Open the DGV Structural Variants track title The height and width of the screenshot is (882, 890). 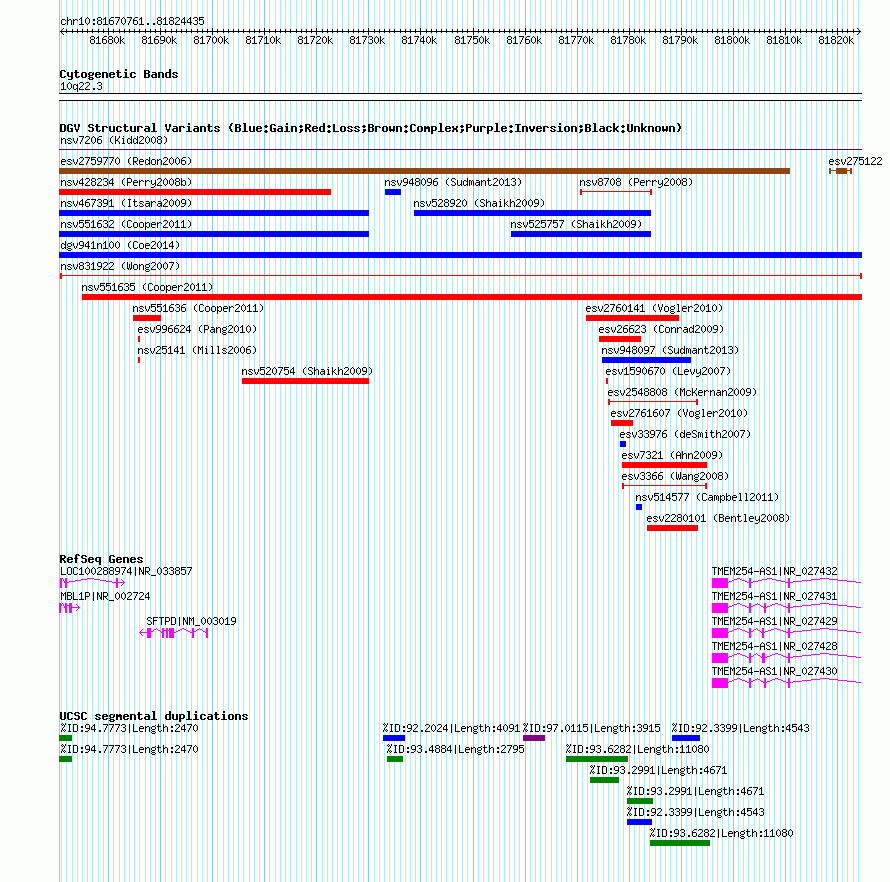371,128
